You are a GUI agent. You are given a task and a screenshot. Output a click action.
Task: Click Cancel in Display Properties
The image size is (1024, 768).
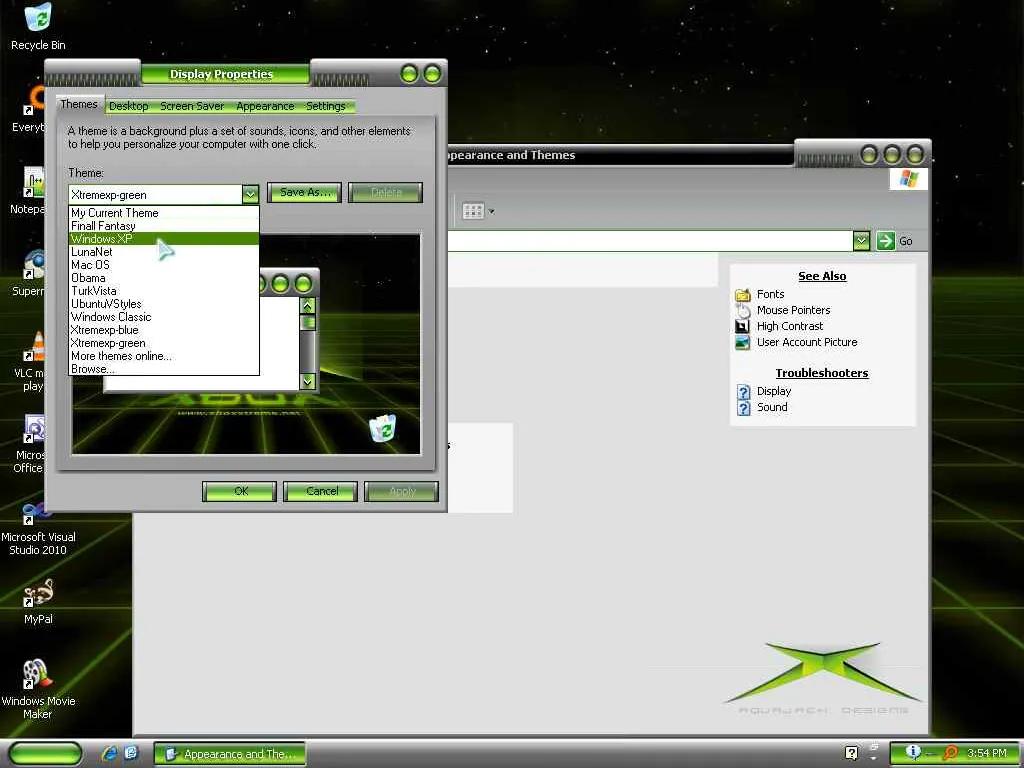321,491
